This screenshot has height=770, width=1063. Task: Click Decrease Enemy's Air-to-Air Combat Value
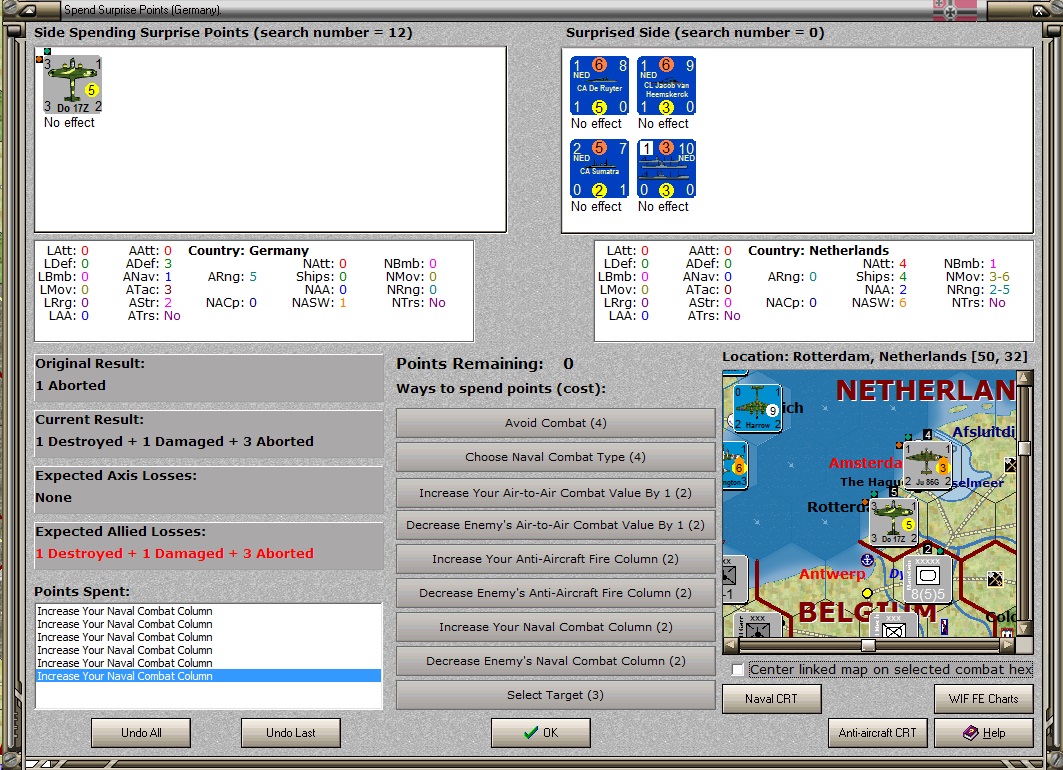point(555,525)
